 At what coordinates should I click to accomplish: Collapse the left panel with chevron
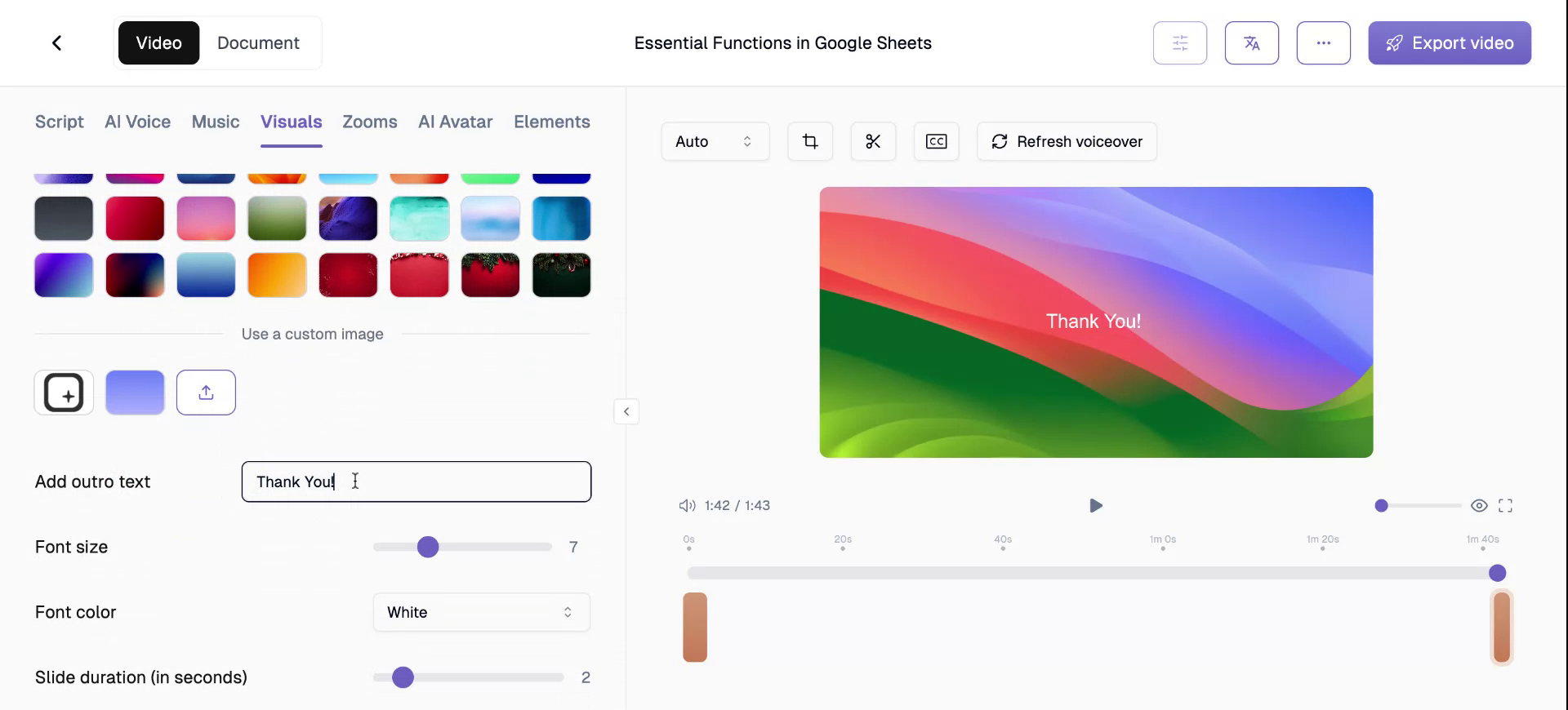tap(626, 411)
